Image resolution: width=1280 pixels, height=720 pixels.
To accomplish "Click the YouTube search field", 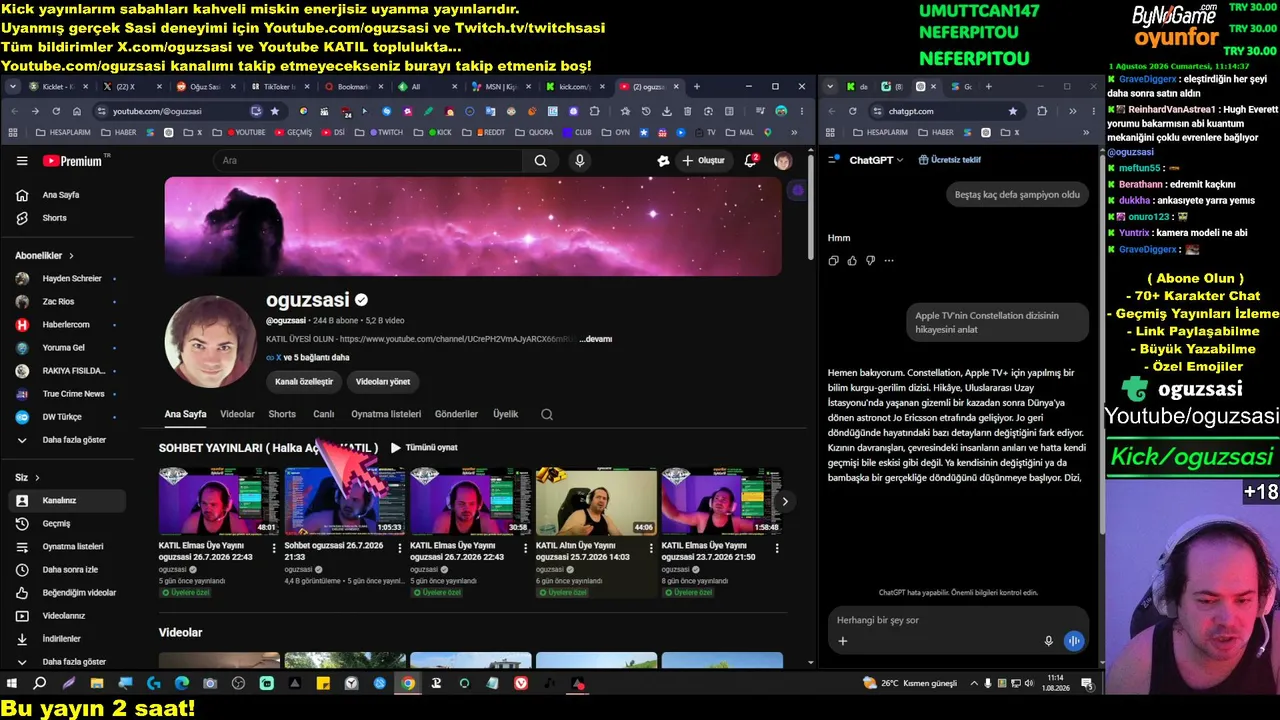I will (x=367, y=160).
